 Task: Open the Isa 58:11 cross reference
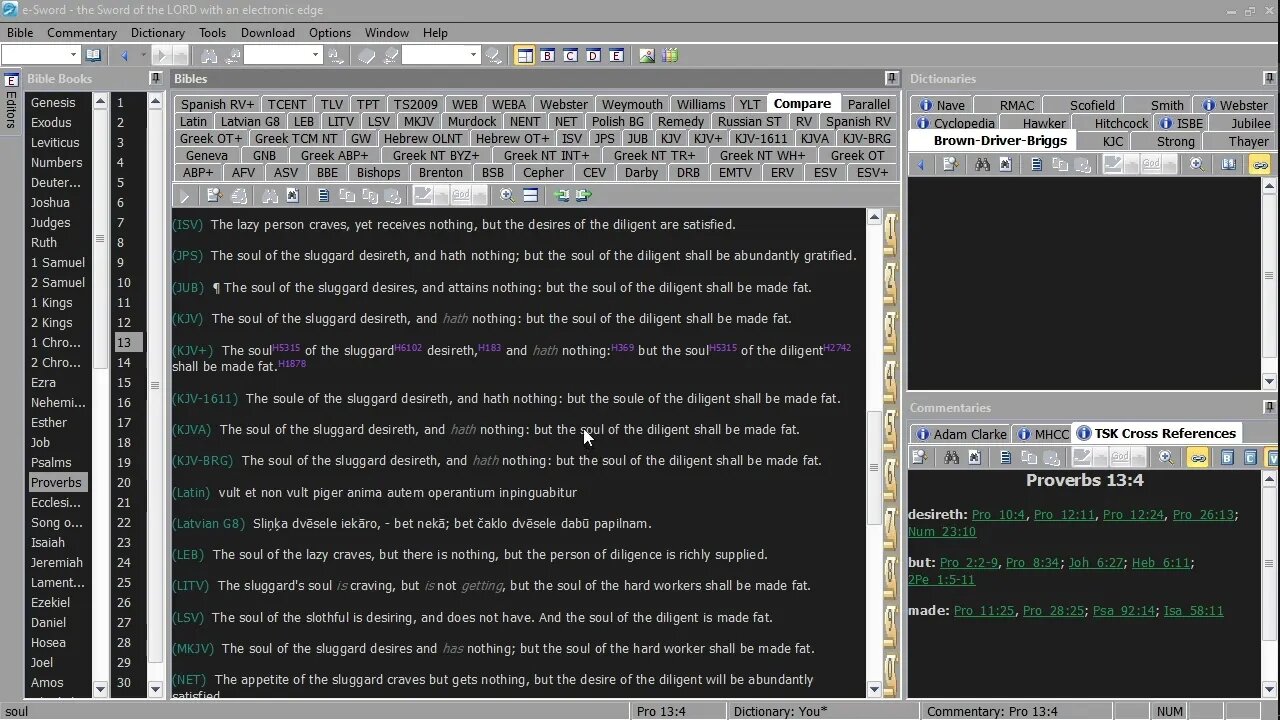(x=1194, y=611)
